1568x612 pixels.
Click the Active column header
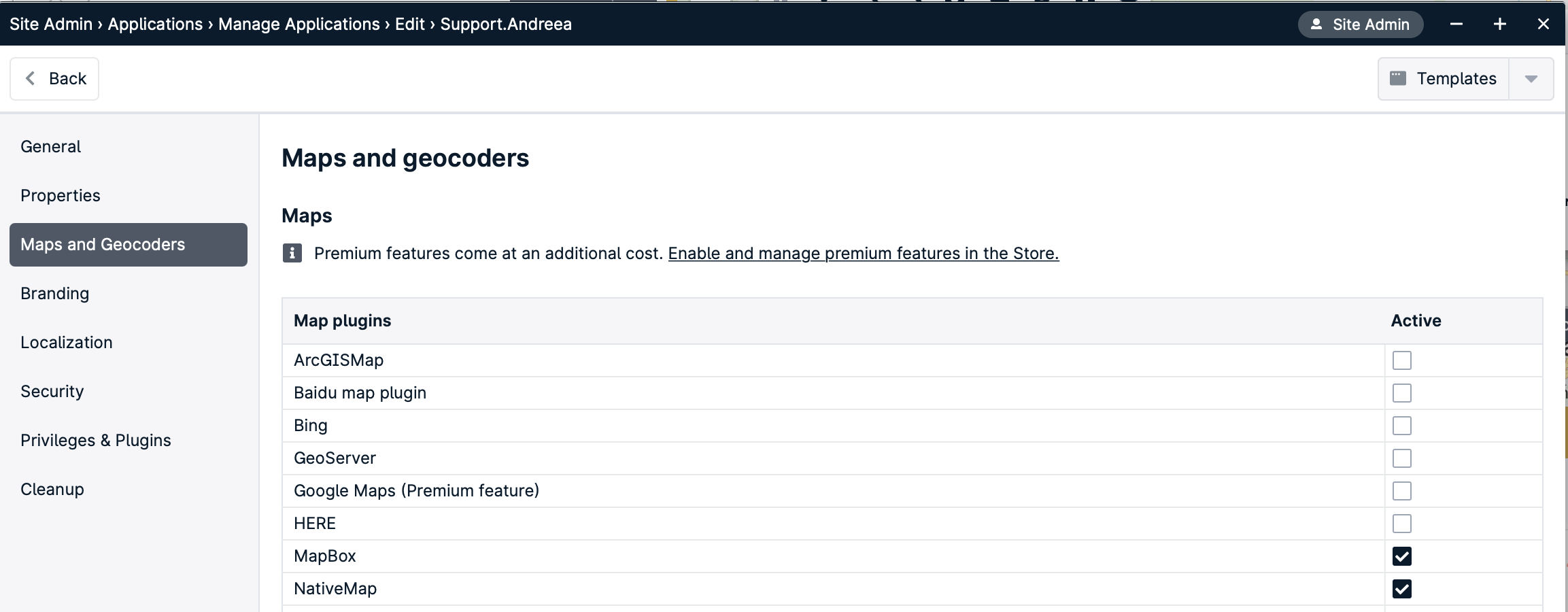tap(1416, 320)
